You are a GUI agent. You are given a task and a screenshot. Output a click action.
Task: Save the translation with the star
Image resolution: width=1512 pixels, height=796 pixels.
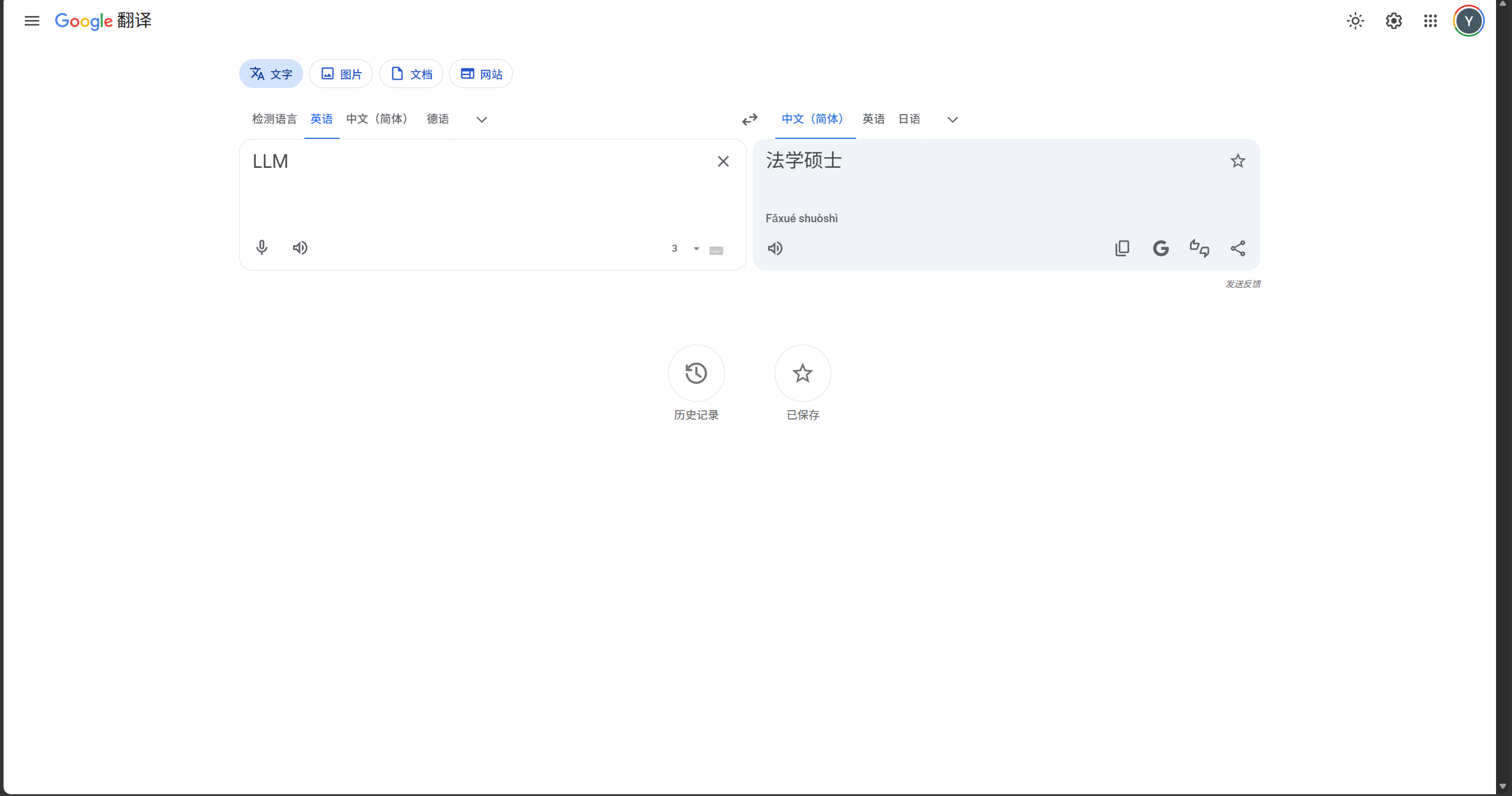click(1238, 161)
